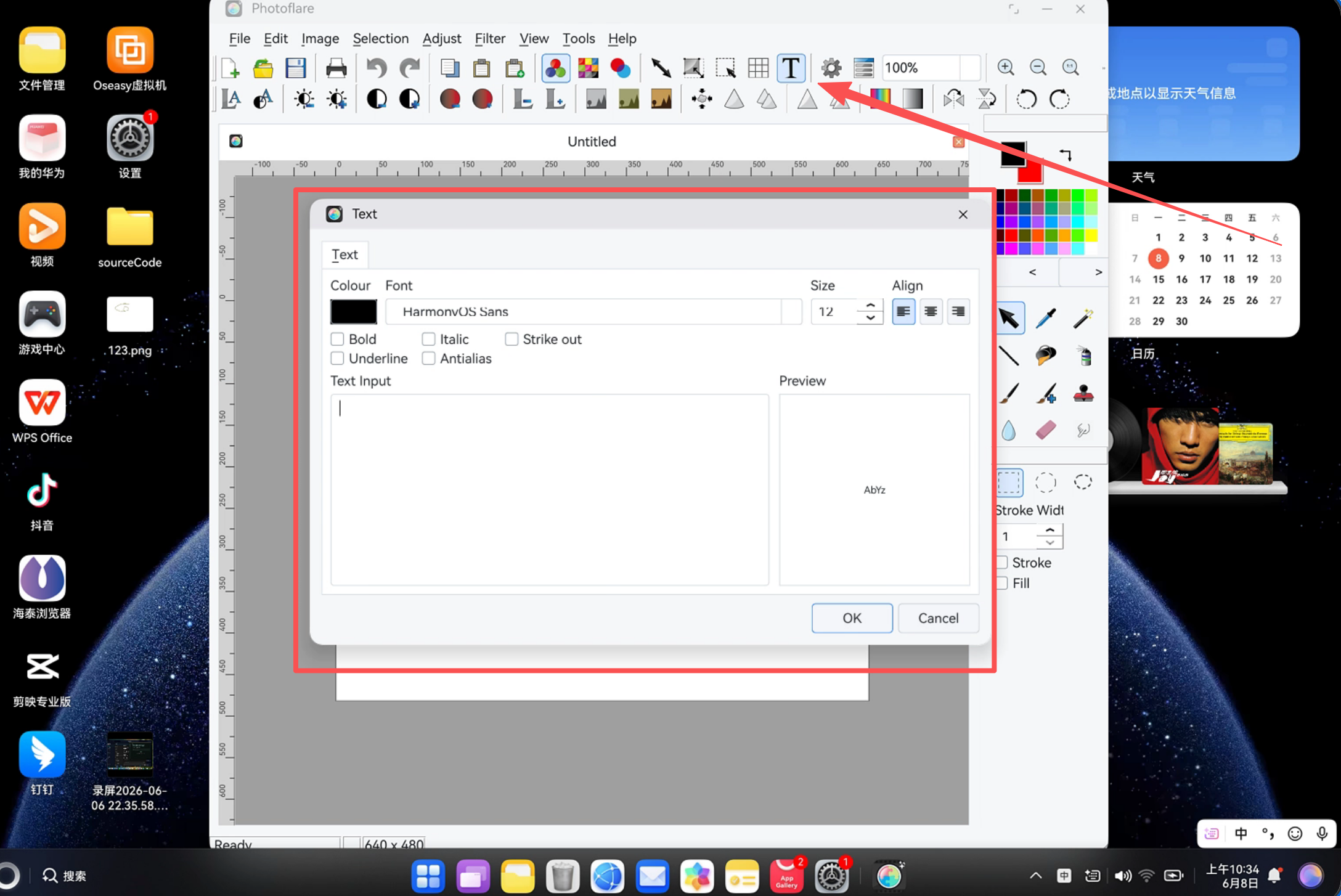Viewport: 1341px width, 896px height.
Task: Click the Brightness minus sun icon
Action: pos(304,99)
